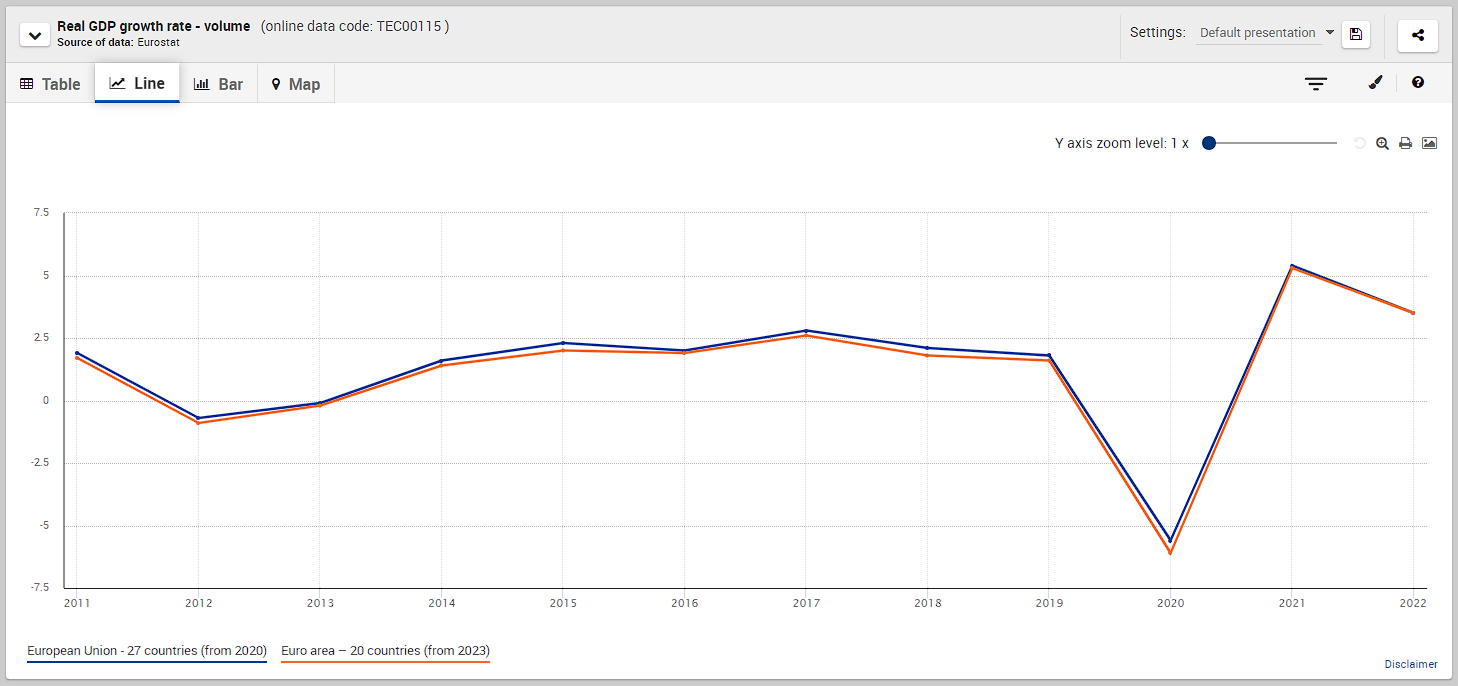Download chart image via the picture icon

point(1428,143)
